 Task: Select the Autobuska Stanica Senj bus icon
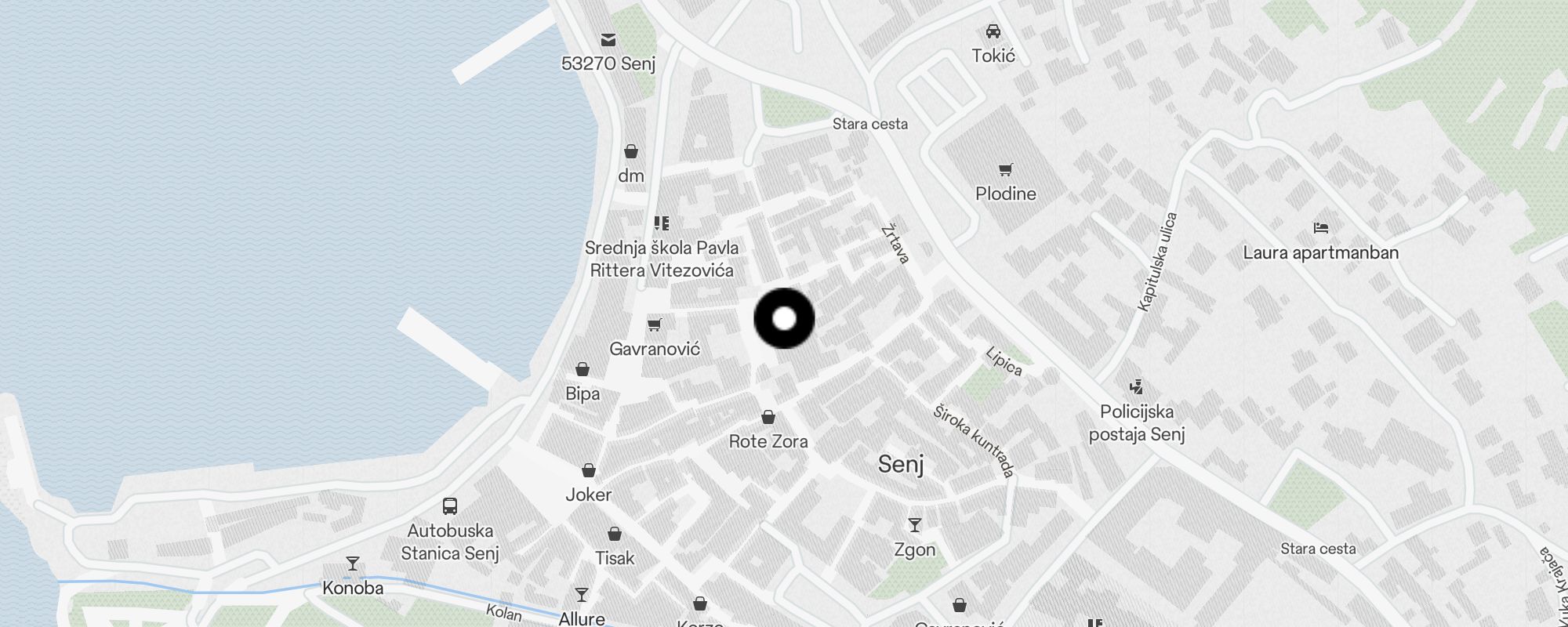click(x=450, y=506)
